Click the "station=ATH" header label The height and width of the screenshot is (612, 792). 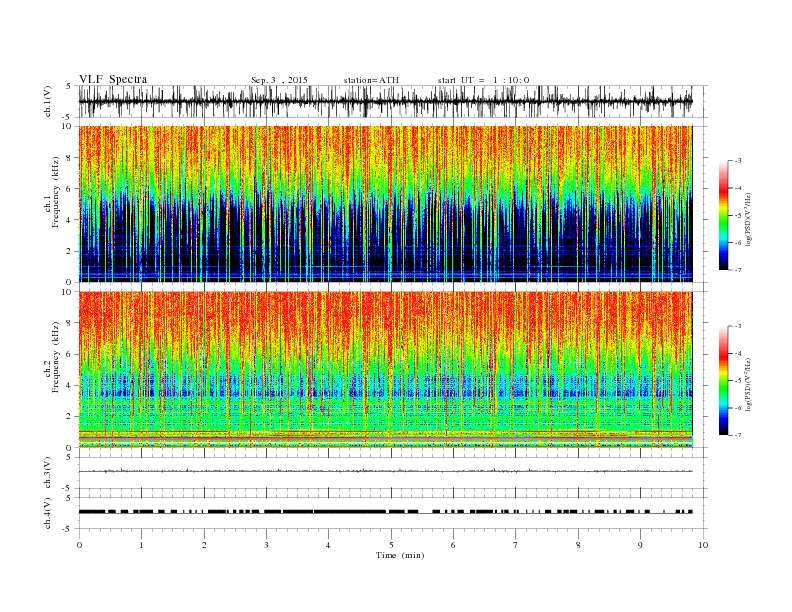tap(371, 80)
